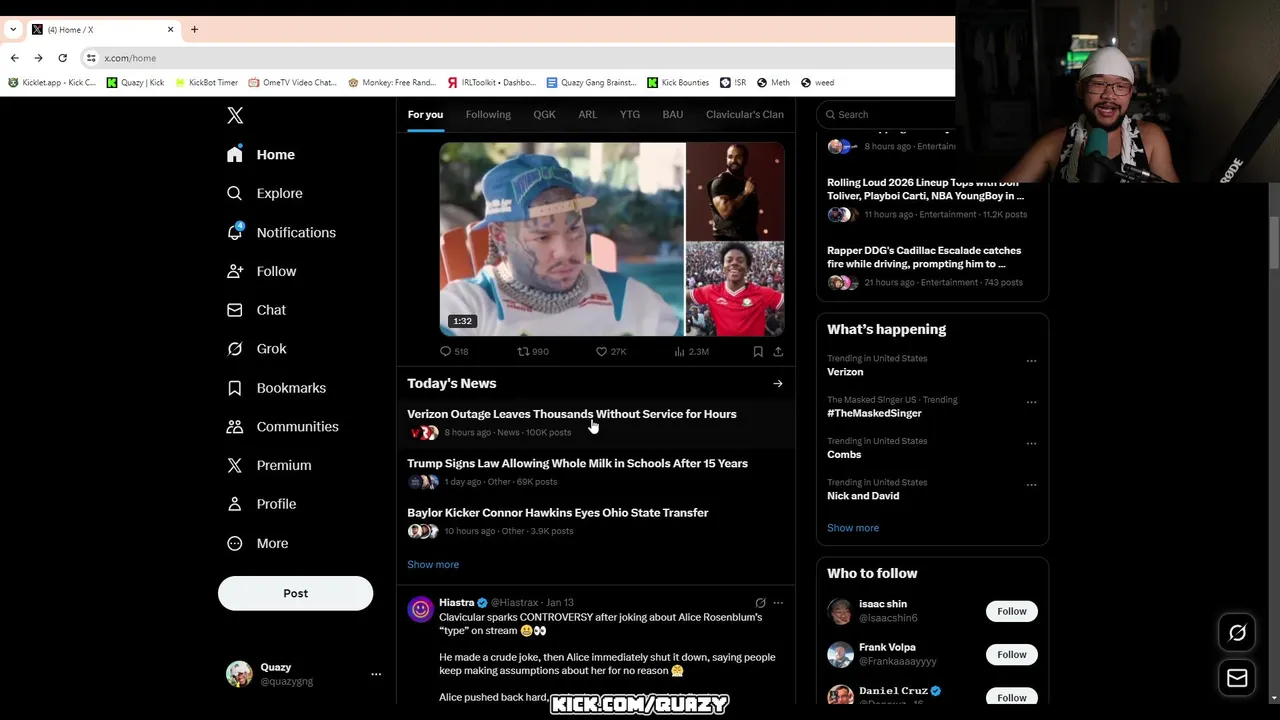Open KickBot Timer bookmark
Viewport: 1280px width, 720px height.
point(206,83)
